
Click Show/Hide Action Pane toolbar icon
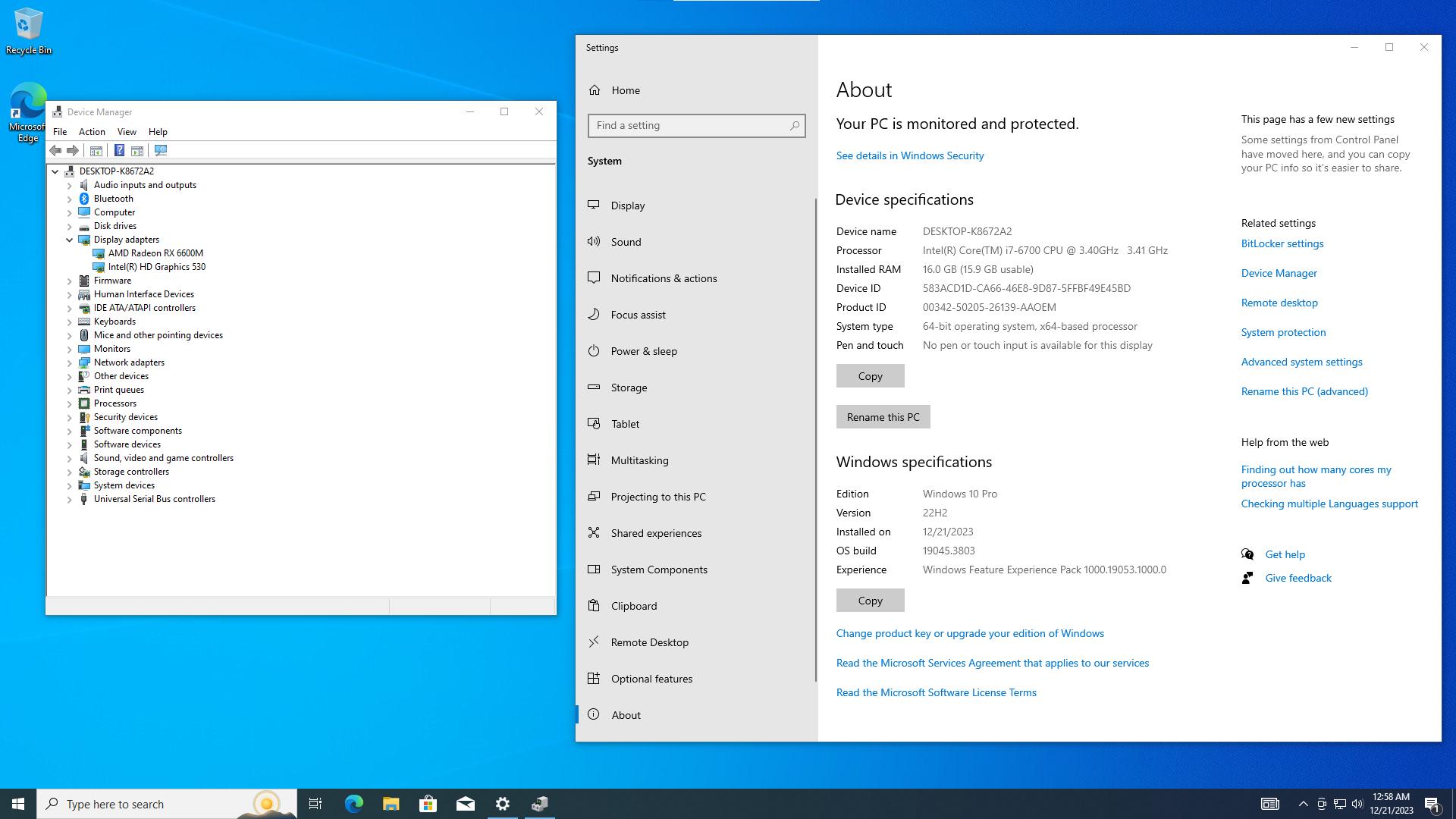137,151
